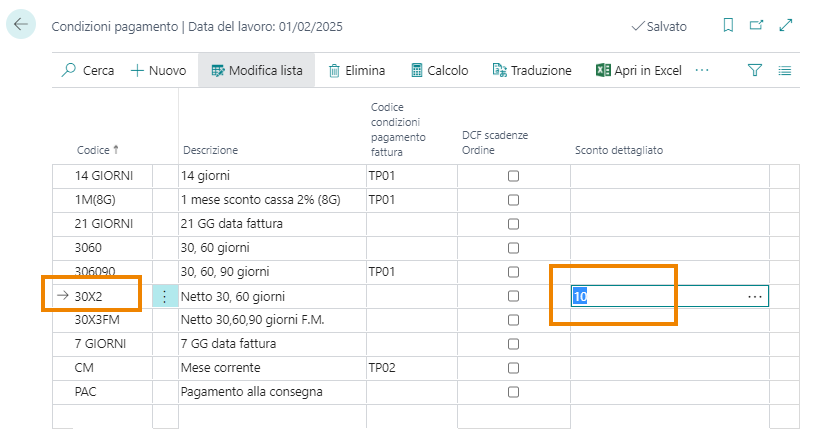Image resolution: width=826 pixels, height=429 pixels.
Task: Toggle DCF checkbox for 30X2
Action: tap(513, 296)
